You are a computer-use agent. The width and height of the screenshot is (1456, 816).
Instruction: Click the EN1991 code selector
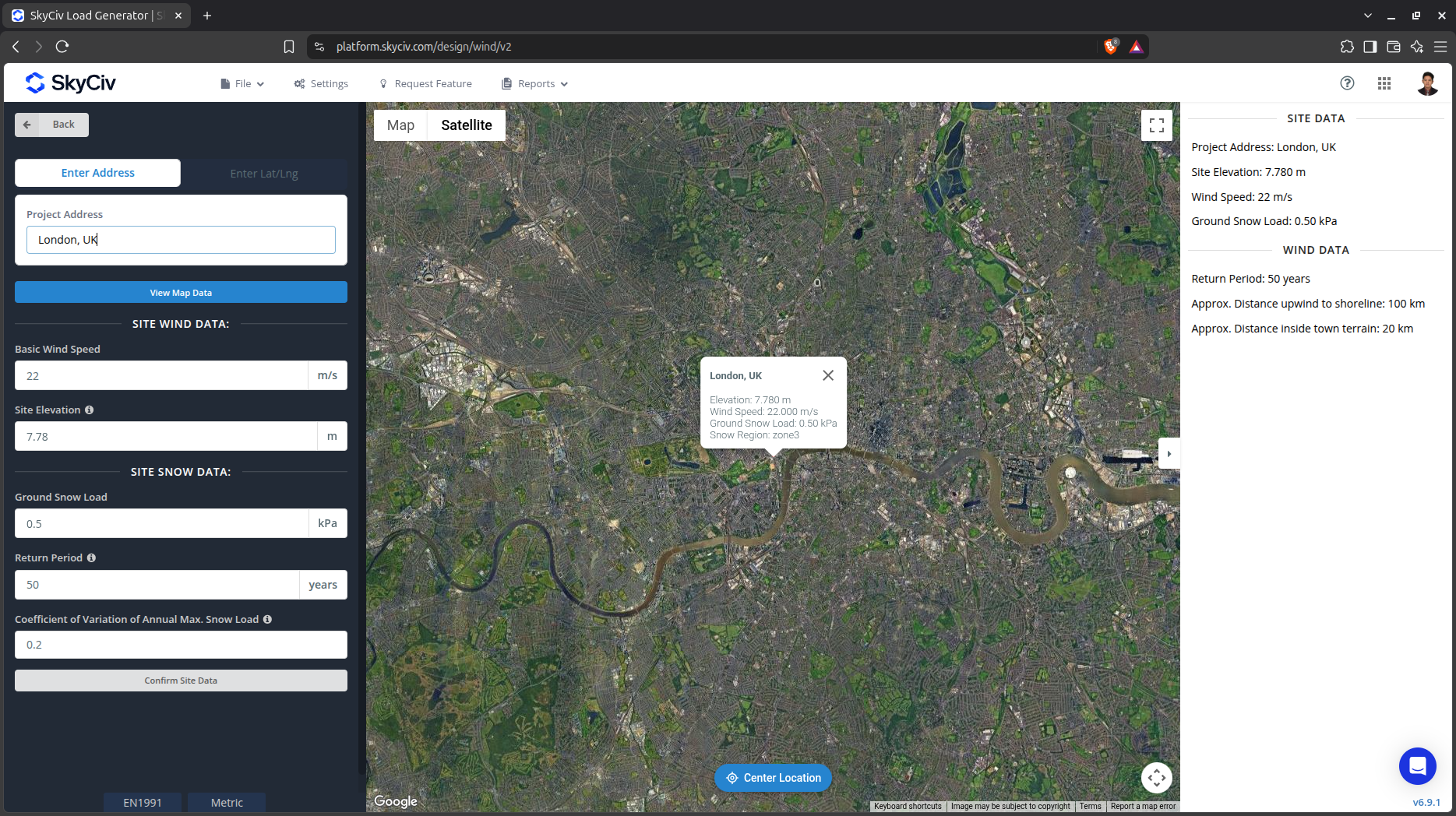pos(143,803)
